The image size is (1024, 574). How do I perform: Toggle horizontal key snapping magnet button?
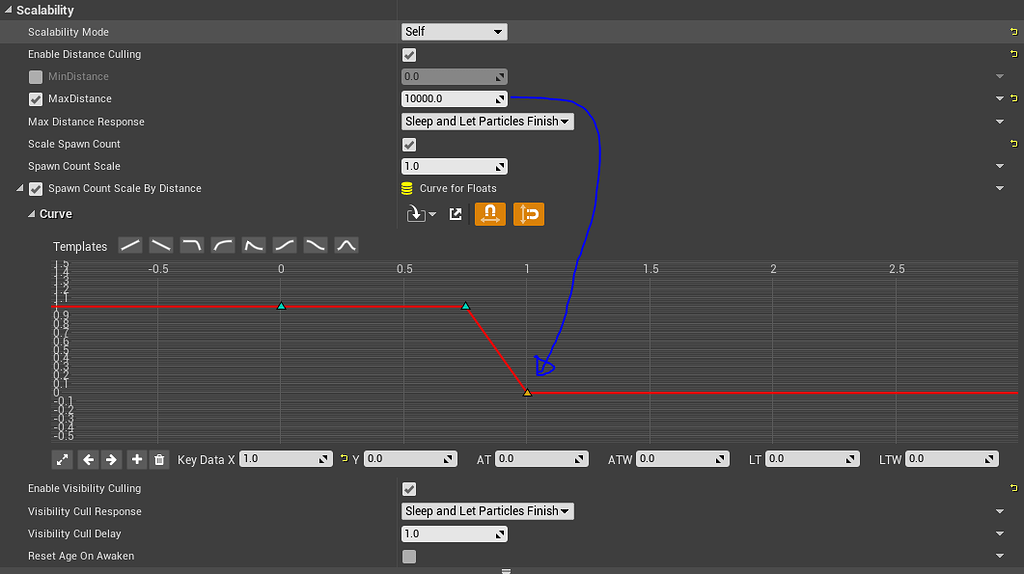point(489,214)
